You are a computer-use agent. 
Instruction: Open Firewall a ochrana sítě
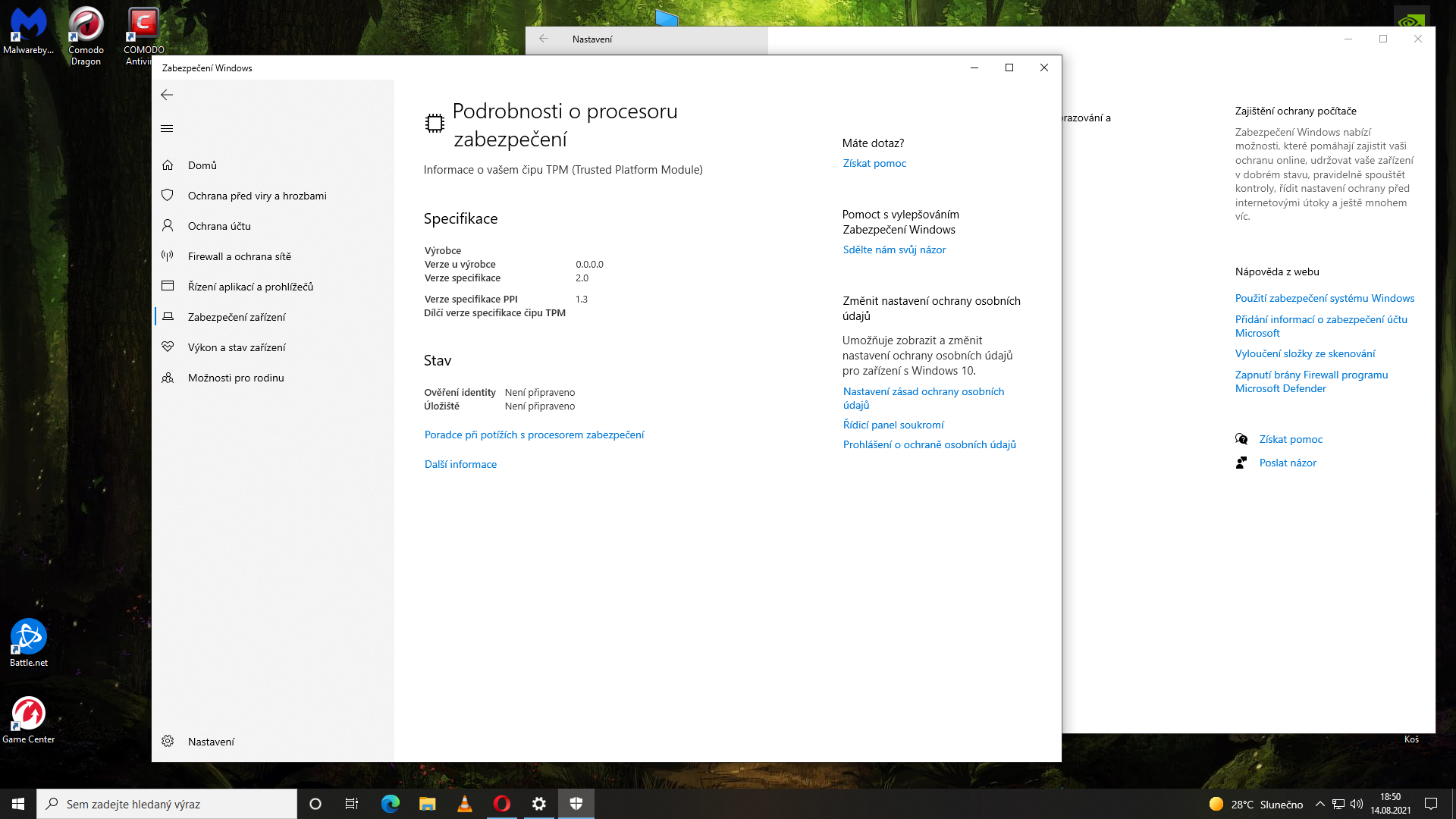click(x=239, y=256)
